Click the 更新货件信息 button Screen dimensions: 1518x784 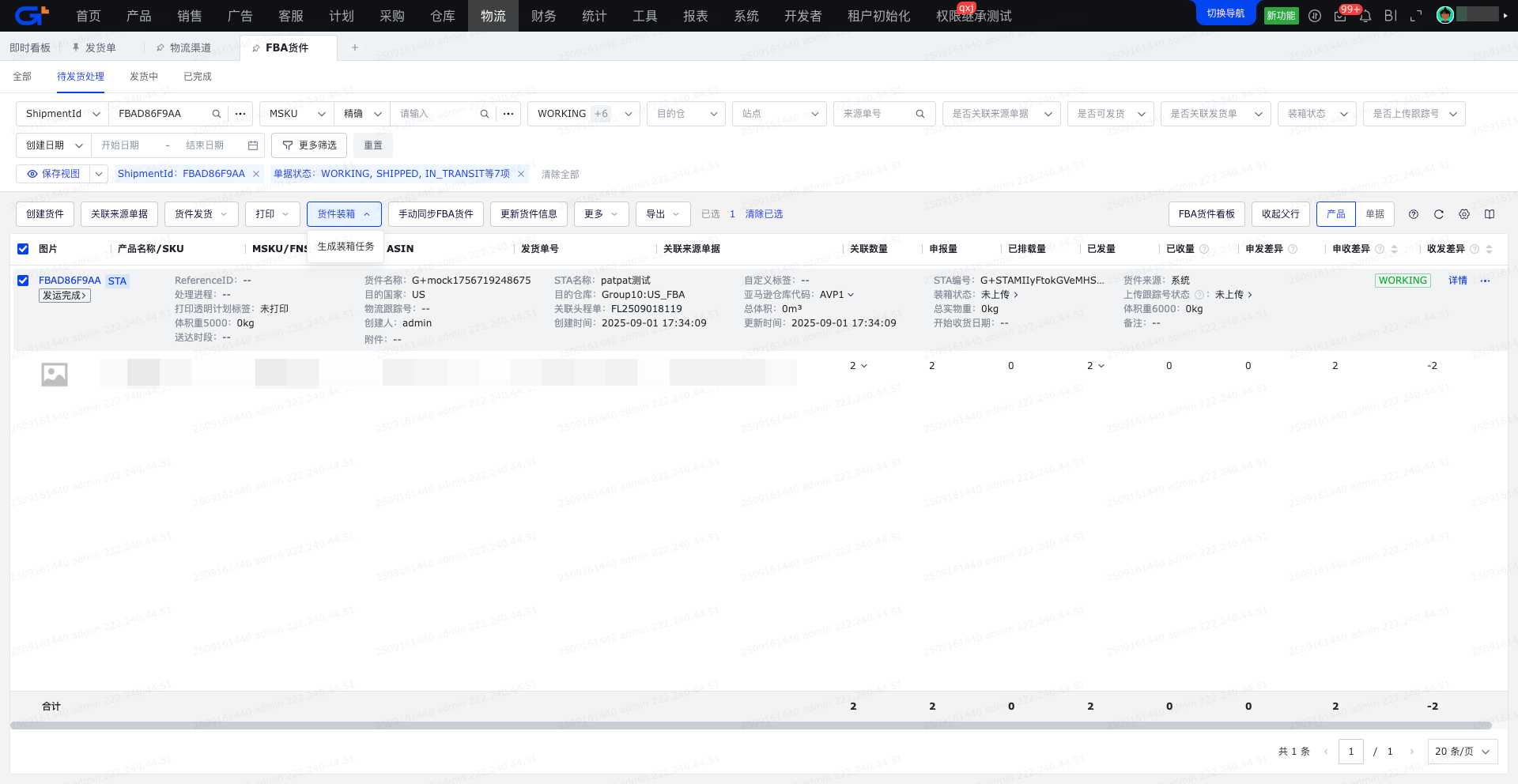coord(529,214)
